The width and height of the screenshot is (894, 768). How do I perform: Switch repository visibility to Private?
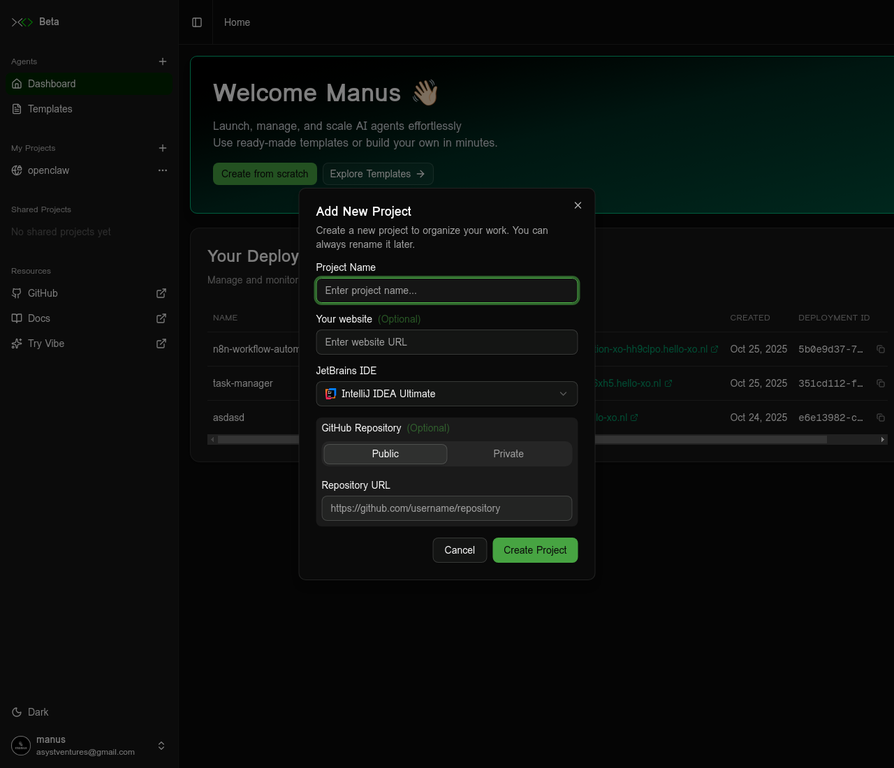coord(508,453)
